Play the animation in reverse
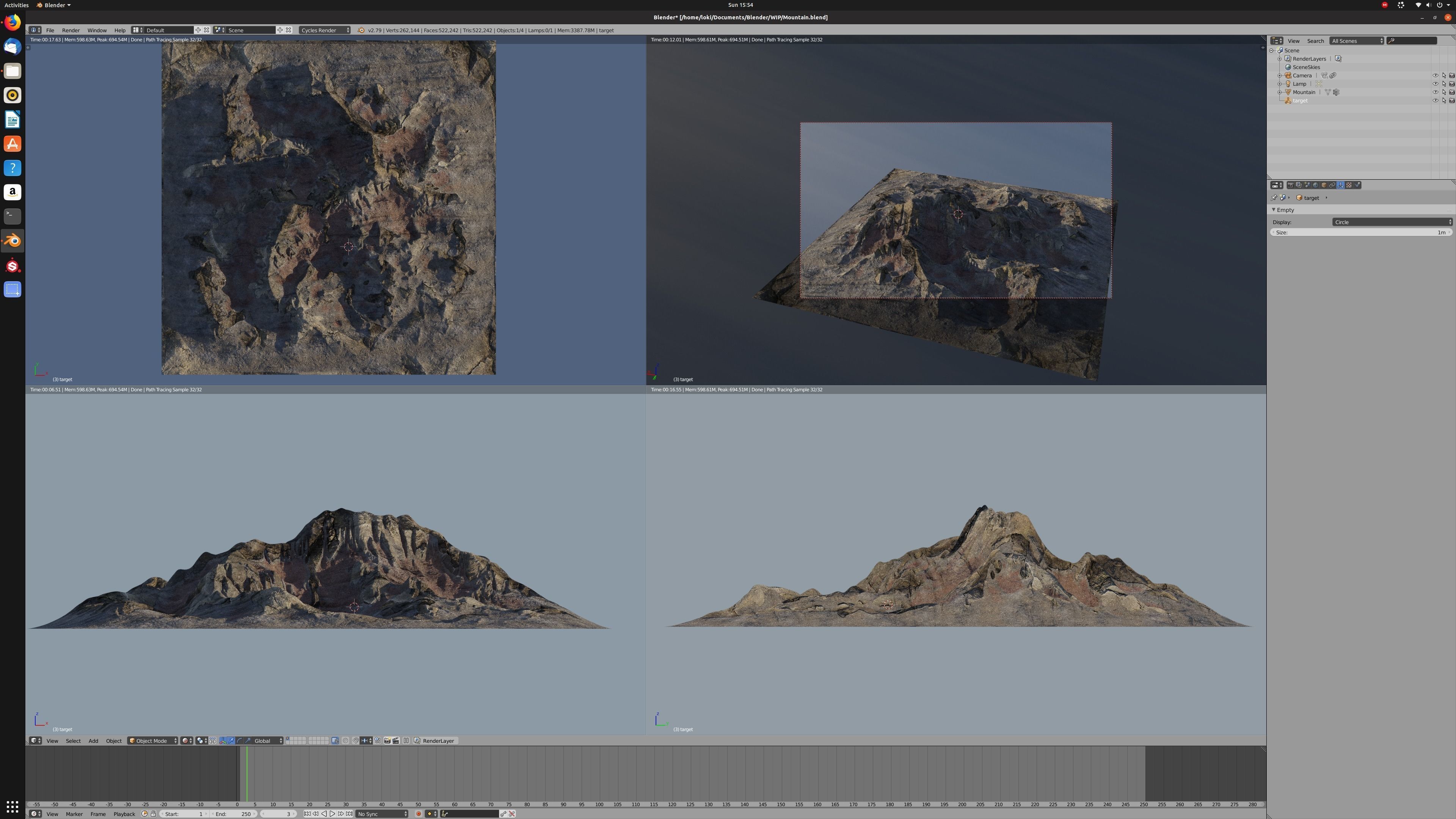 tap(324, 814)
